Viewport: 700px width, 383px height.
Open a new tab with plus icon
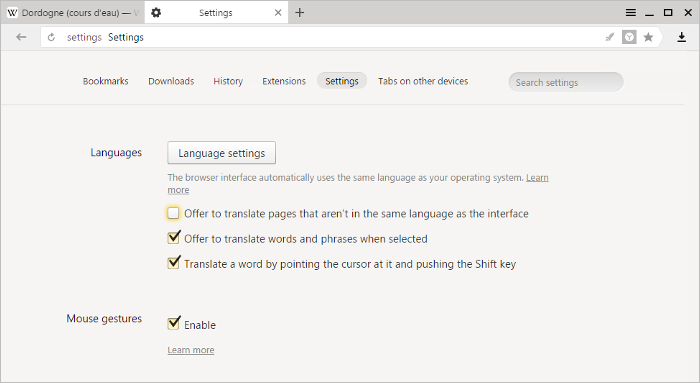coord(300,12)
